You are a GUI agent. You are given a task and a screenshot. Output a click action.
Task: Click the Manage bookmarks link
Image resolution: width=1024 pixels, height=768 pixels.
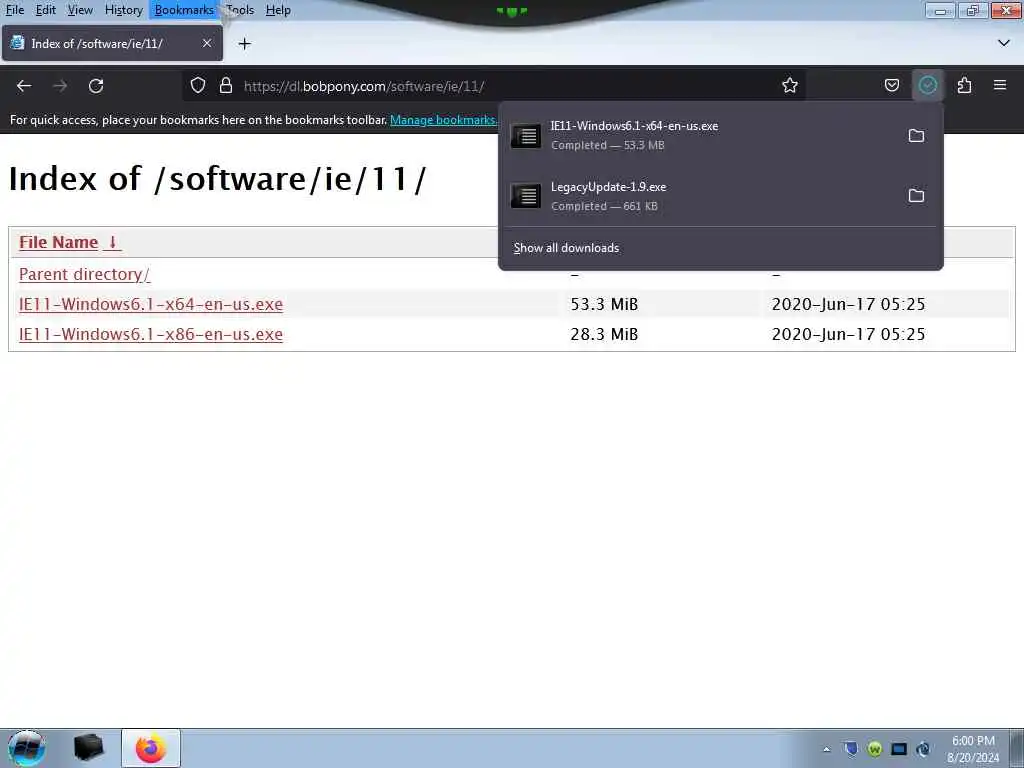(443, 120)
